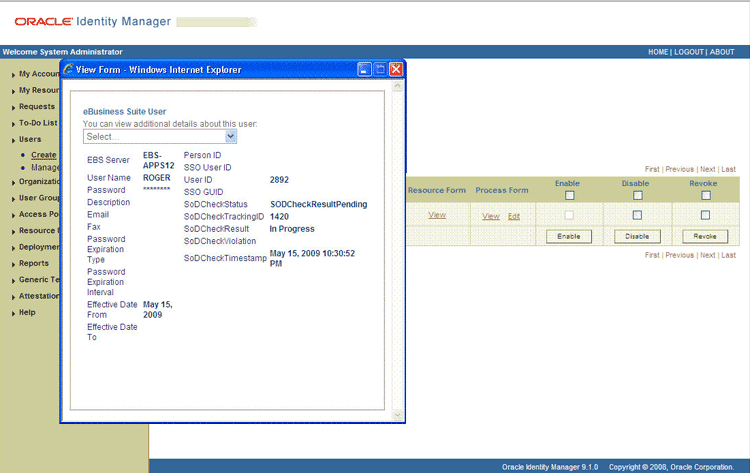
Task: Click the Revoke button
Action: 705,236
